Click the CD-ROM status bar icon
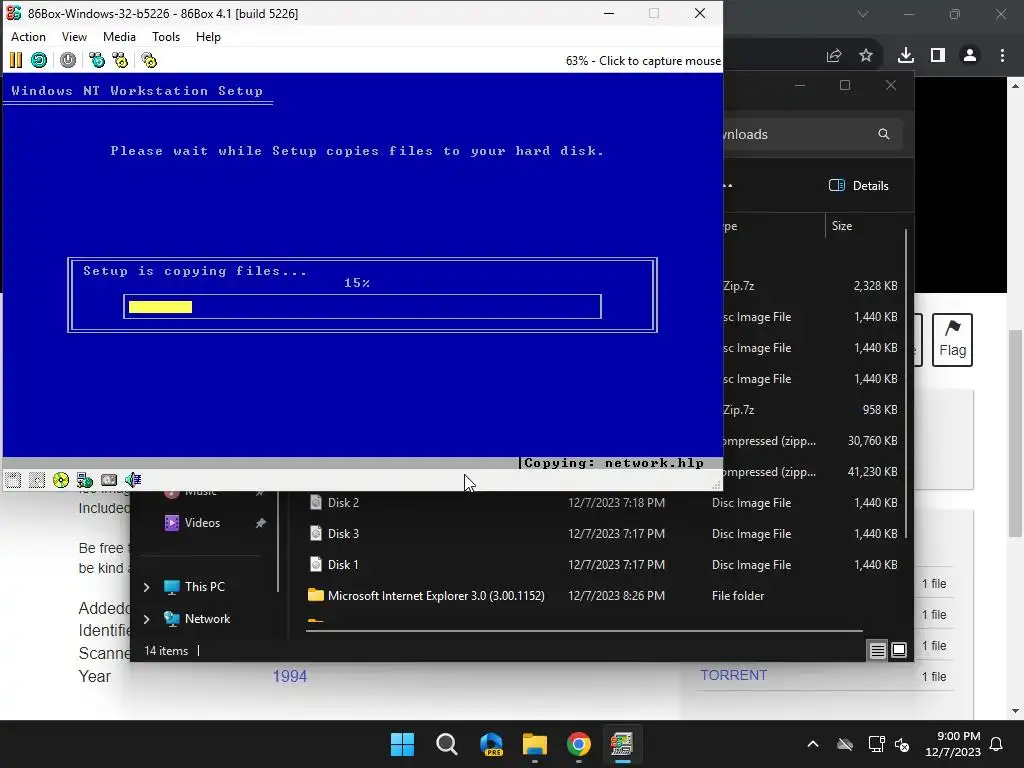This screenshot has width=1024, height=768. 61,481
